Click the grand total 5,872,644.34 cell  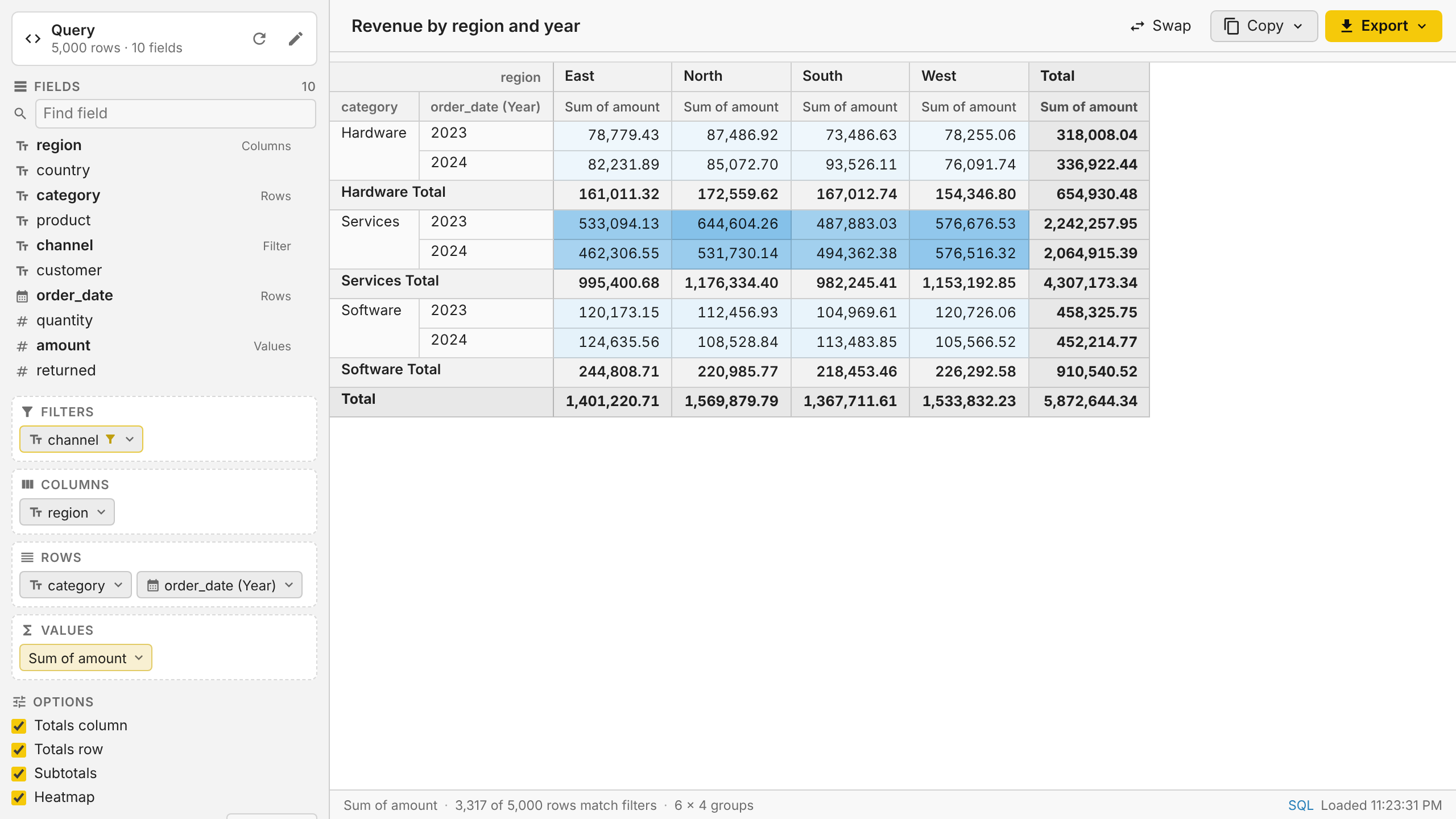(x=1089, y=402)
